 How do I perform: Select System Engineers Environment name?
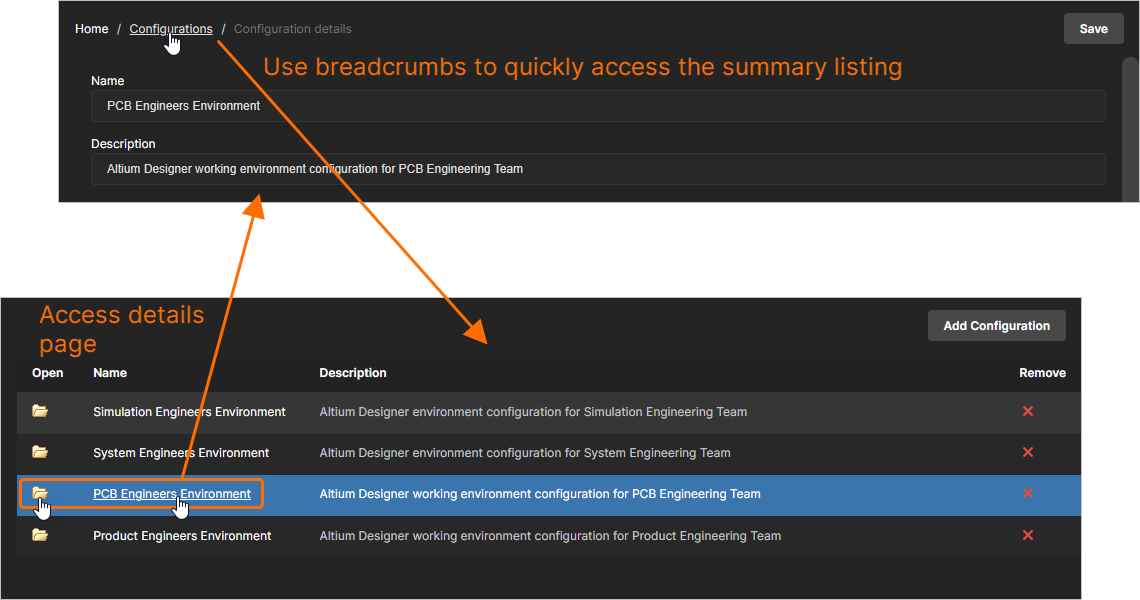coord(181,452)
